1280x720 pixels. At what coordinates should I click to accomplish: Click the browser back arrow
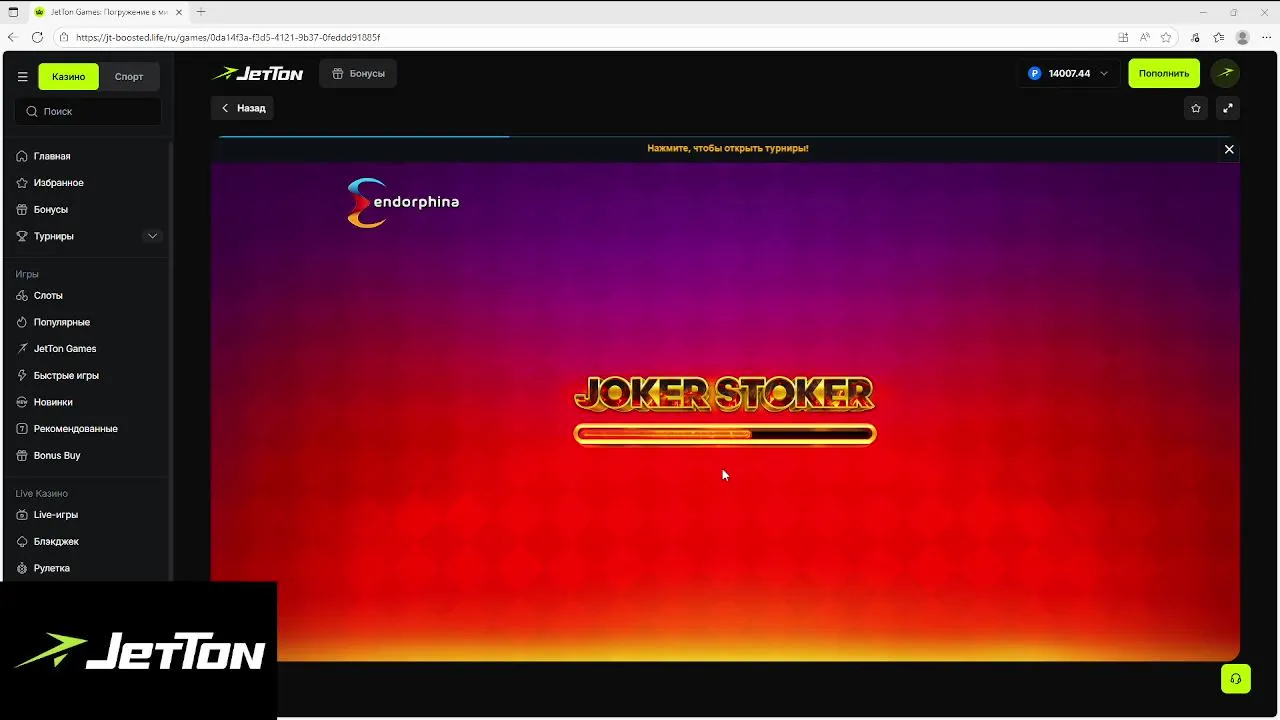[13, 37]
